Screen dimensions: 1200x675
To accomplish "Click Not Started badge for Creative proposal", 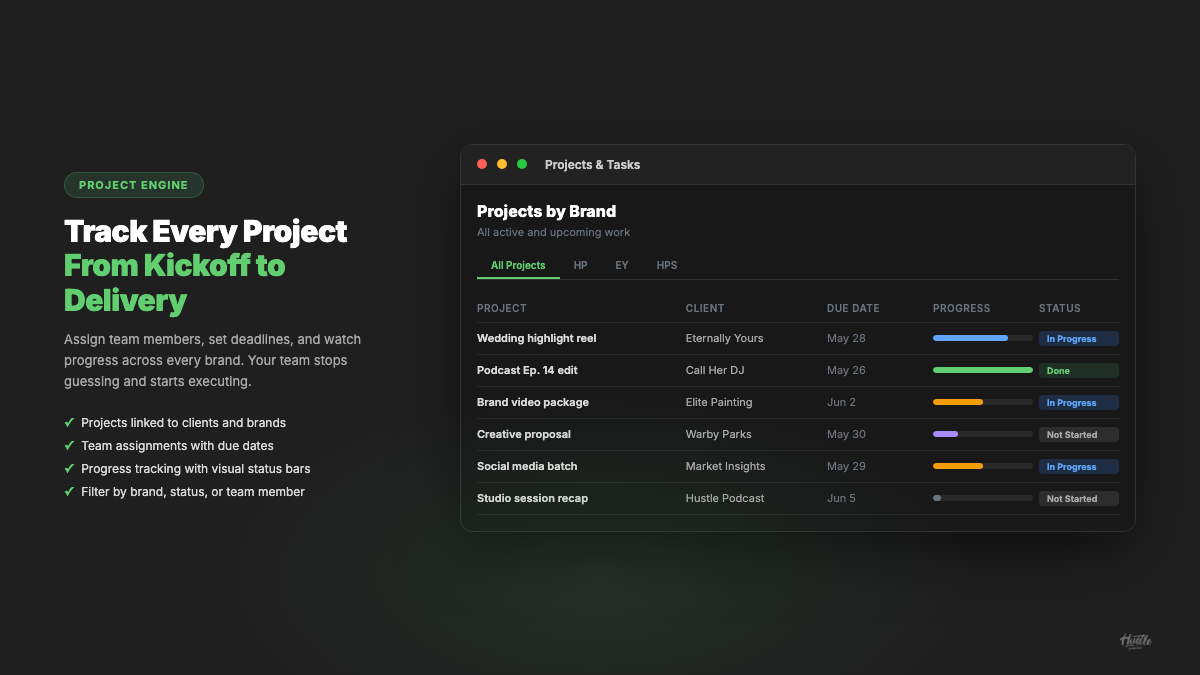I will point(1079,434).
